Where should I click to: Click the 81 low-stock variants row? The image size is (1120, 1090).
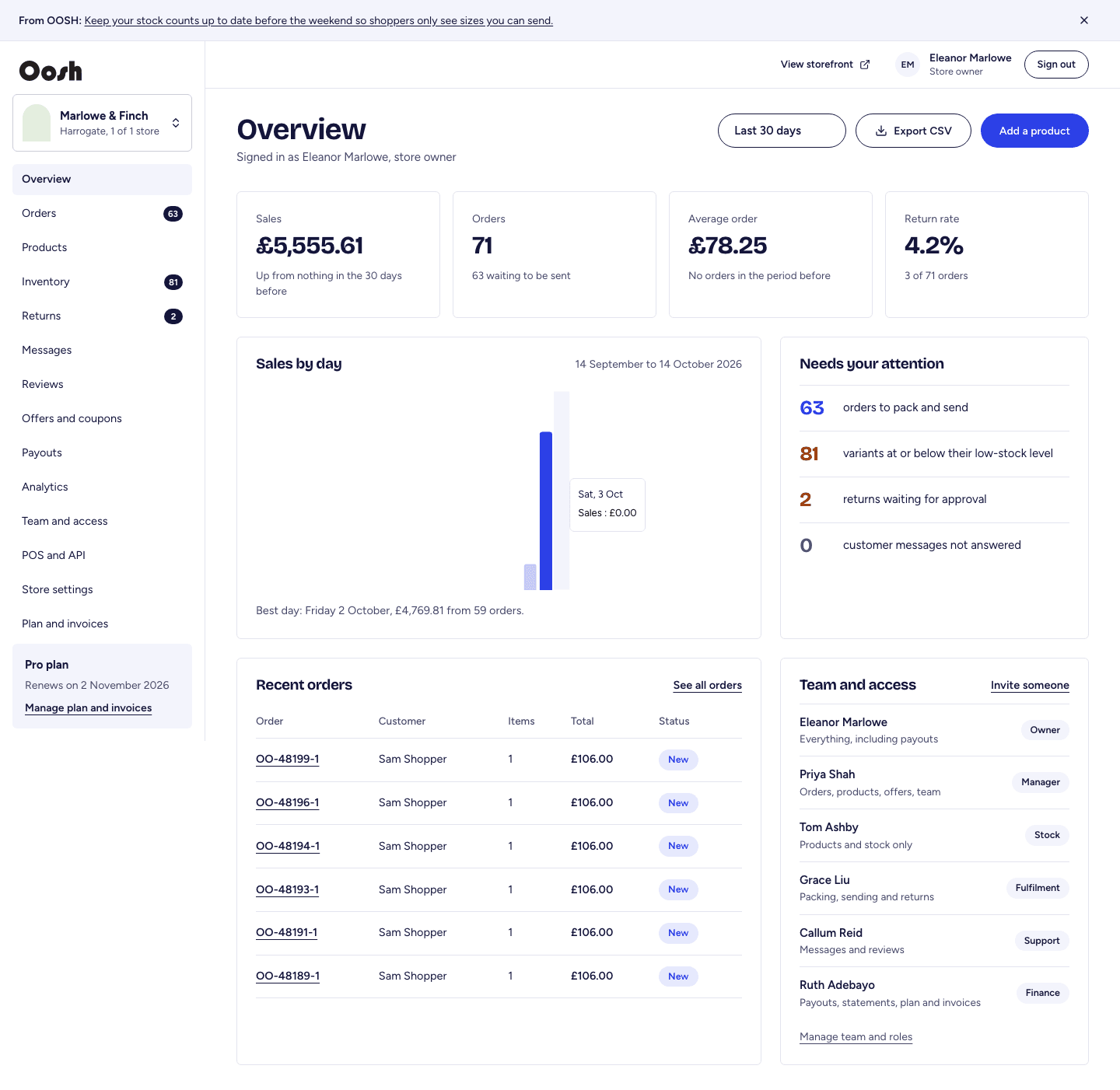pos(934,454)
